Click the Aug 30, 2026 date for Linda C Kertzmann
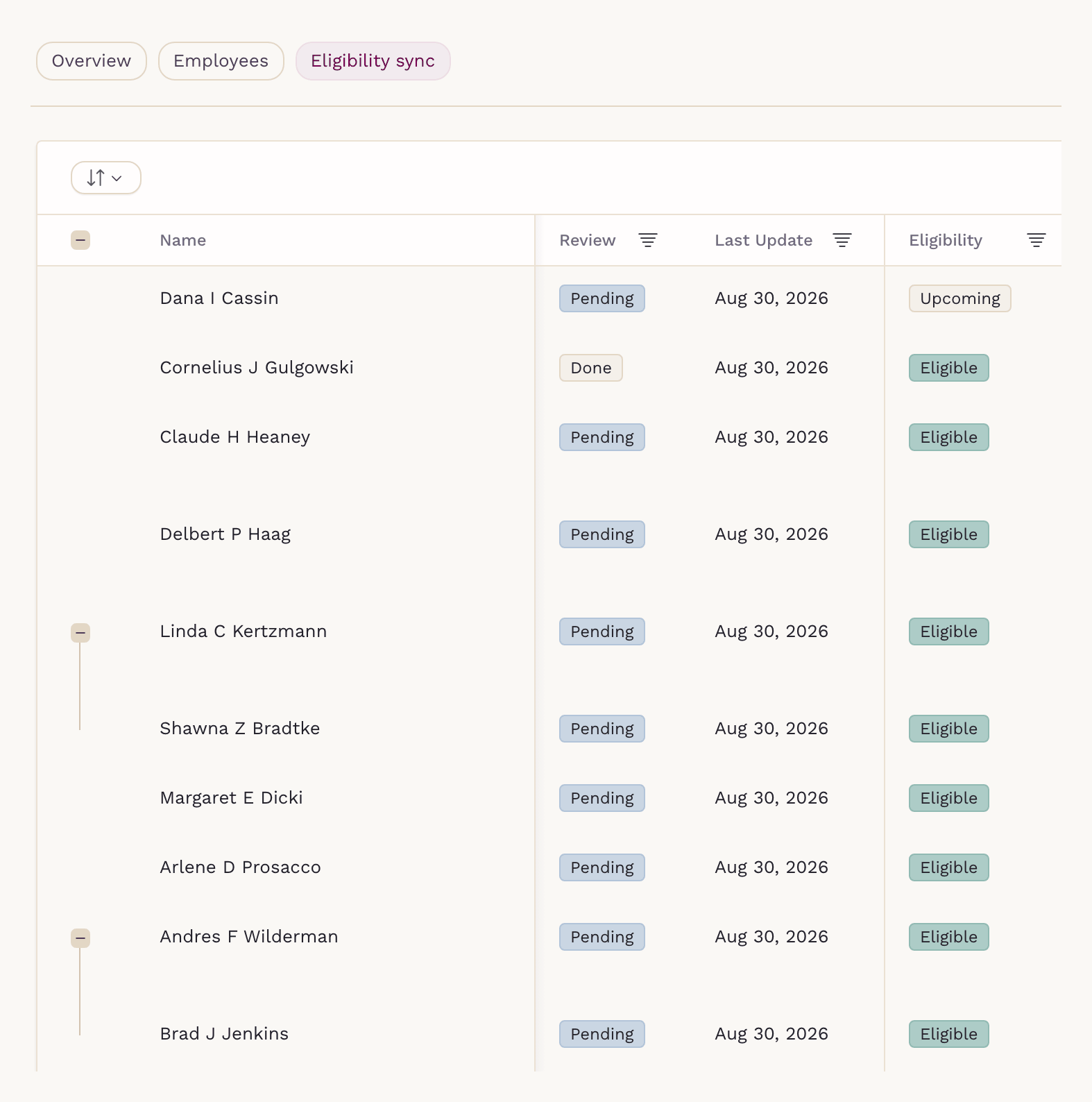1092x1102 pixels. point(771,631)
